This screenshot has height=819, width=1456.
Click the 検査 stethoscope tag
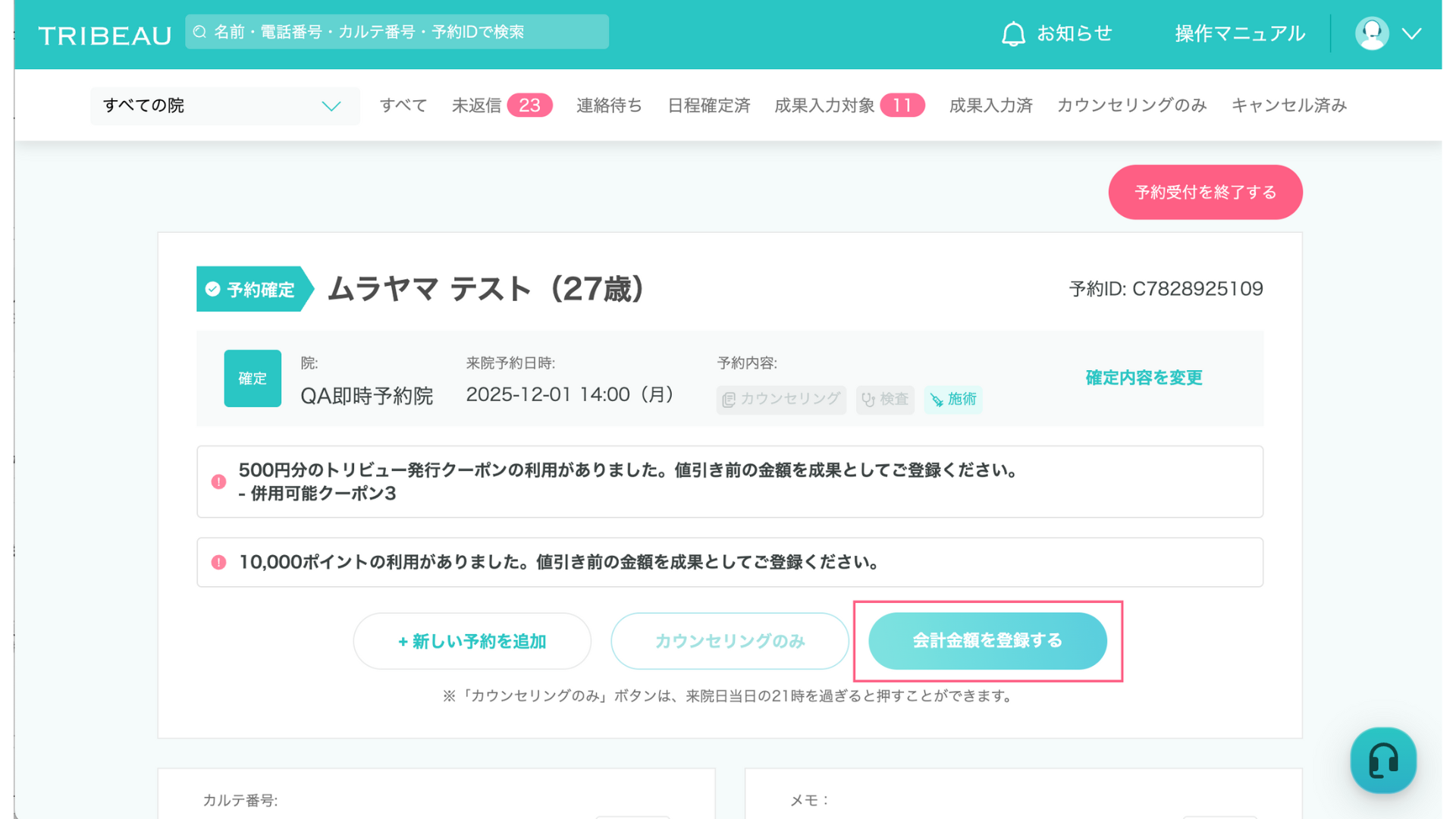[x=884, y=400]
